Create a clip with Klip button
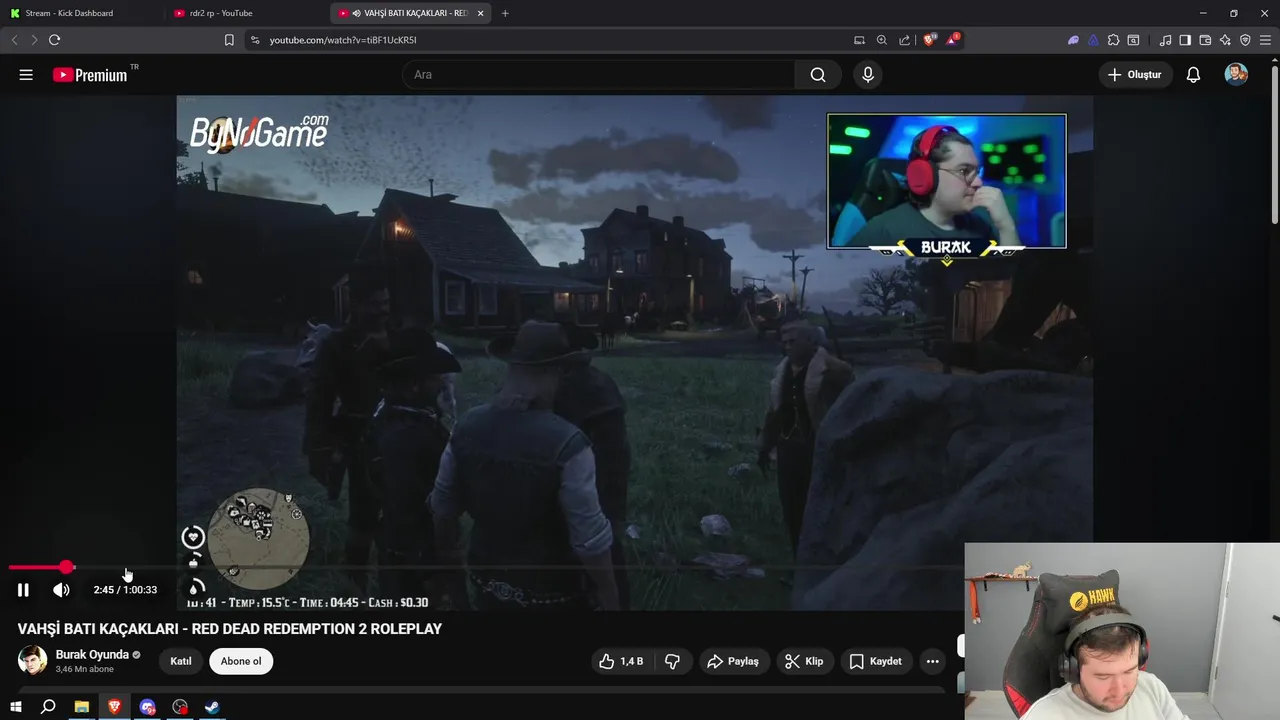This screenshot has width=1280, height=720. pyautogui.click(x=804, y=661)
